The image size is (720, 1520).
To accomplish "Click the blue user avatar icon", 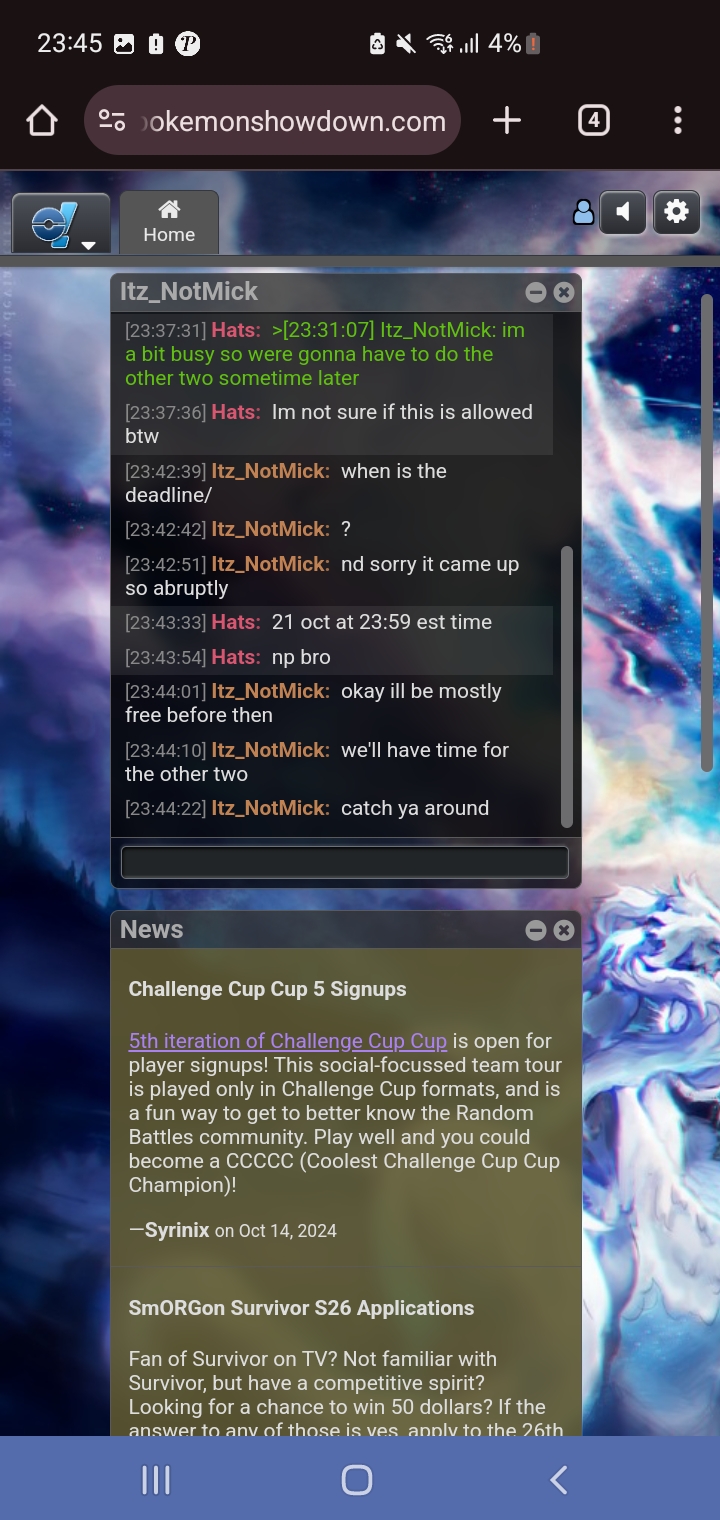I will (x=583, y=212).
